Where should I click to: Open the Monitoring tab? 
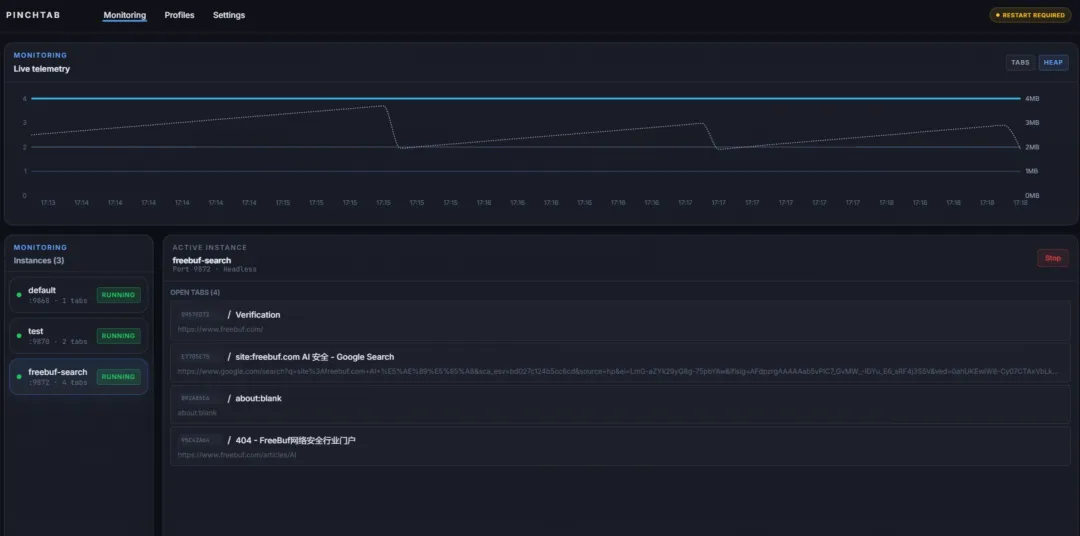(125, 15)
